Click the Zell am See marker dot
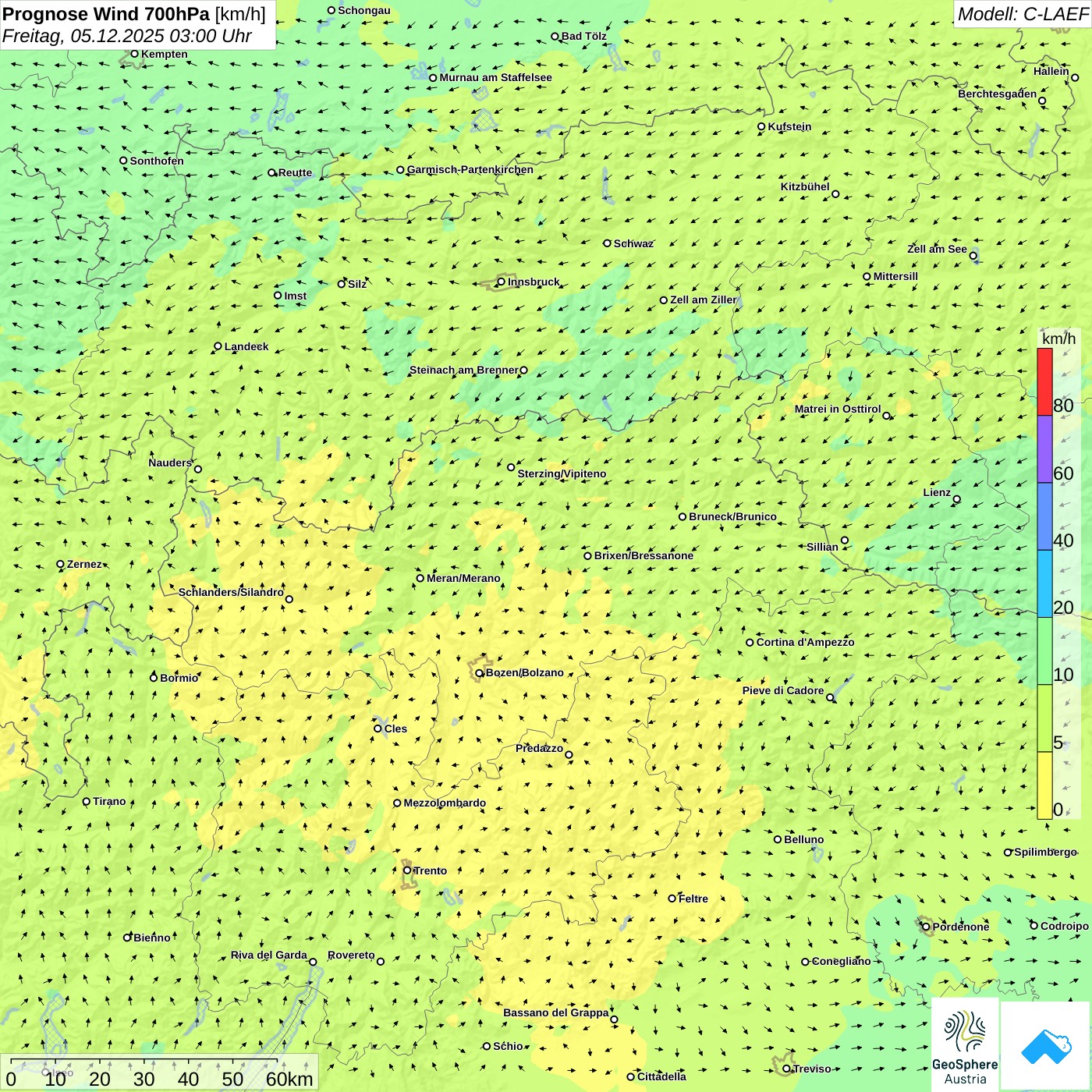The width and height of the screenshot is (1092, 1092). (x=973, y=256)
